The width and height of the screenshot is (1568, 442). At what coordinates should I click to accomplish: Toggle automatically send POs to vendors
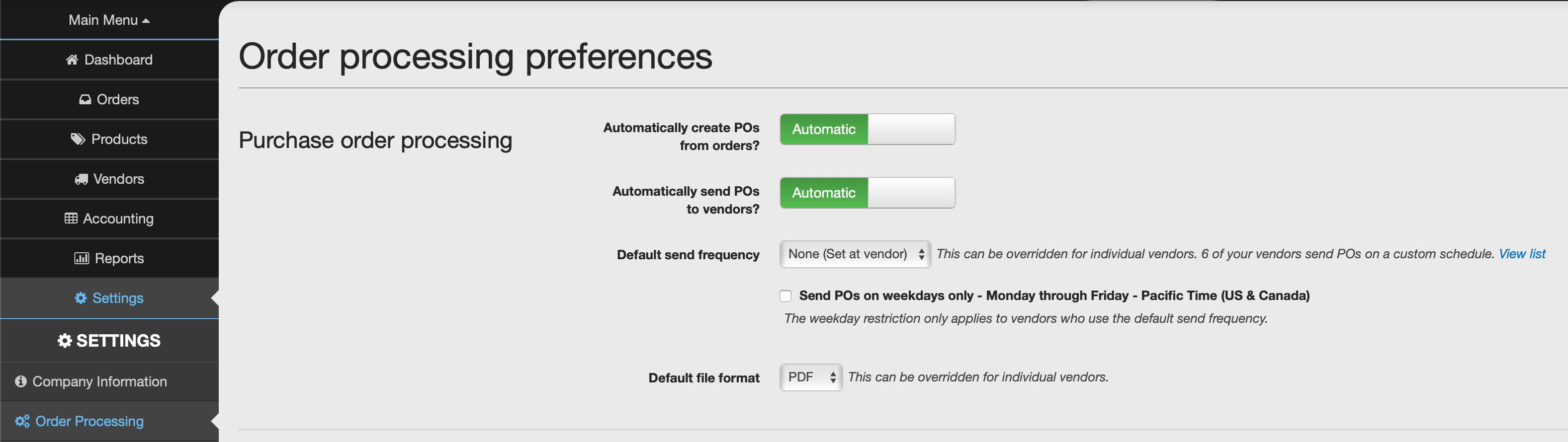868,193
